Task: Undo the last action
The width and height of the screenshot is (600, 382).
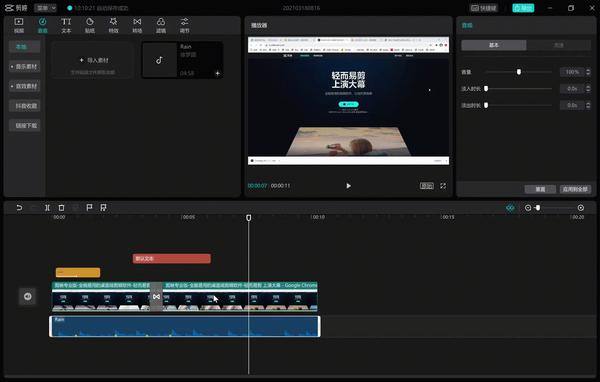Action: pyautogui.click(x=19, y=207)
